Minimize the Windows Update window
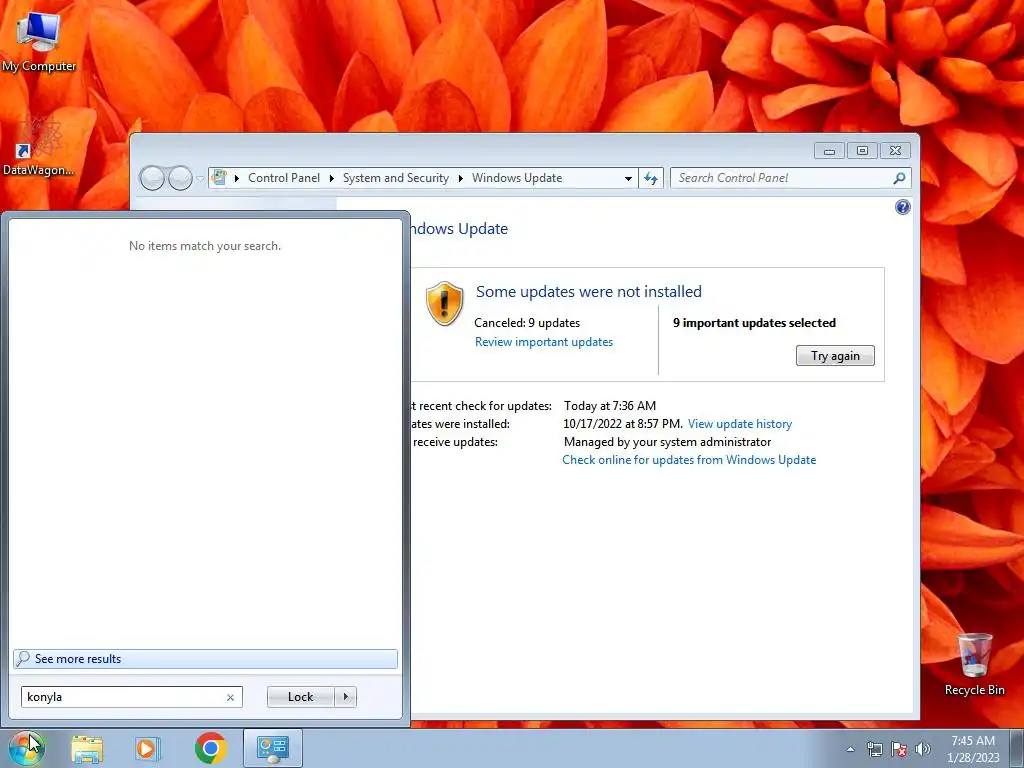 point(829,151)
